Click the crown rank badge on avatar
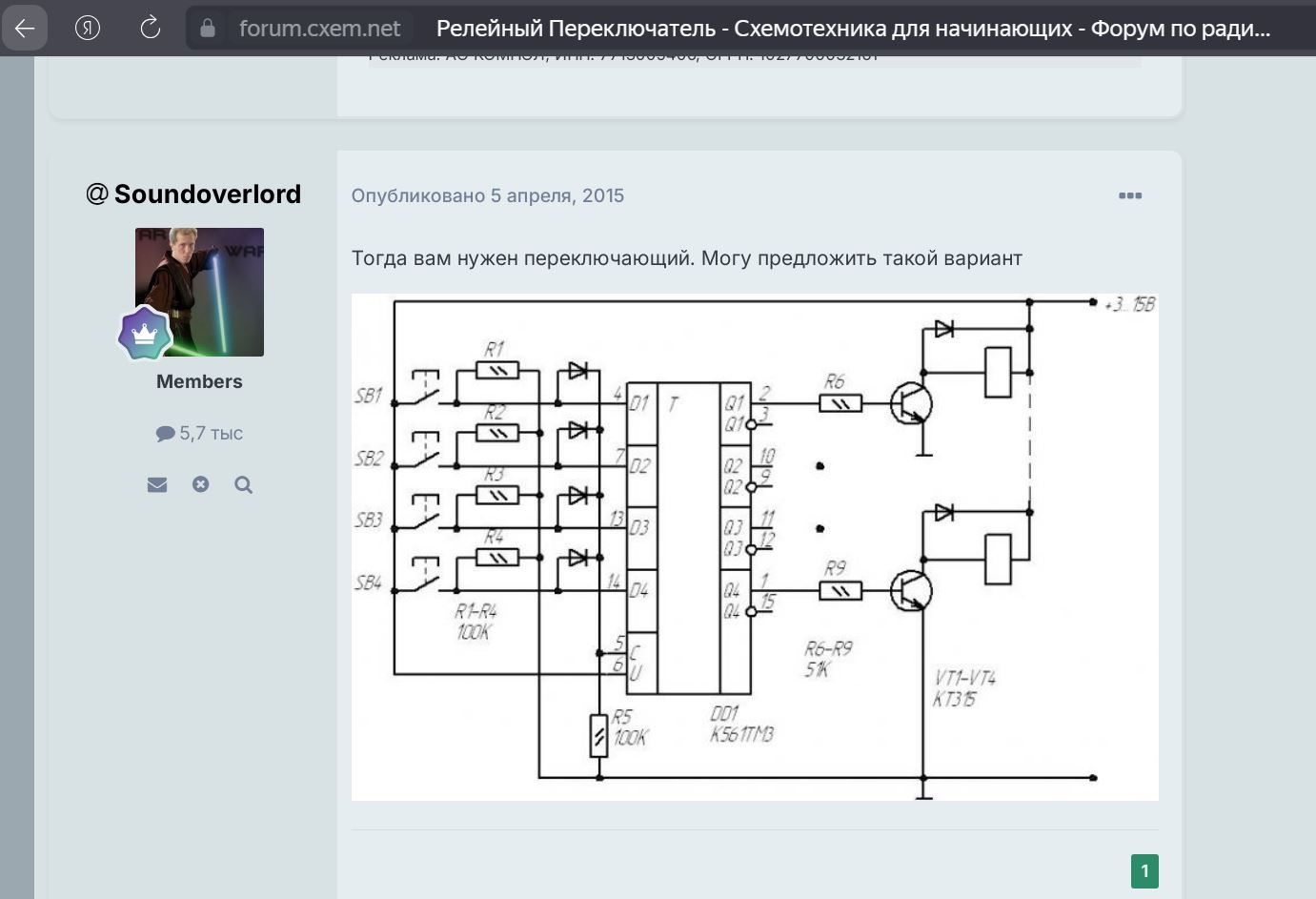The width and height of the screenshot is (1316, 899). (144, 334)
